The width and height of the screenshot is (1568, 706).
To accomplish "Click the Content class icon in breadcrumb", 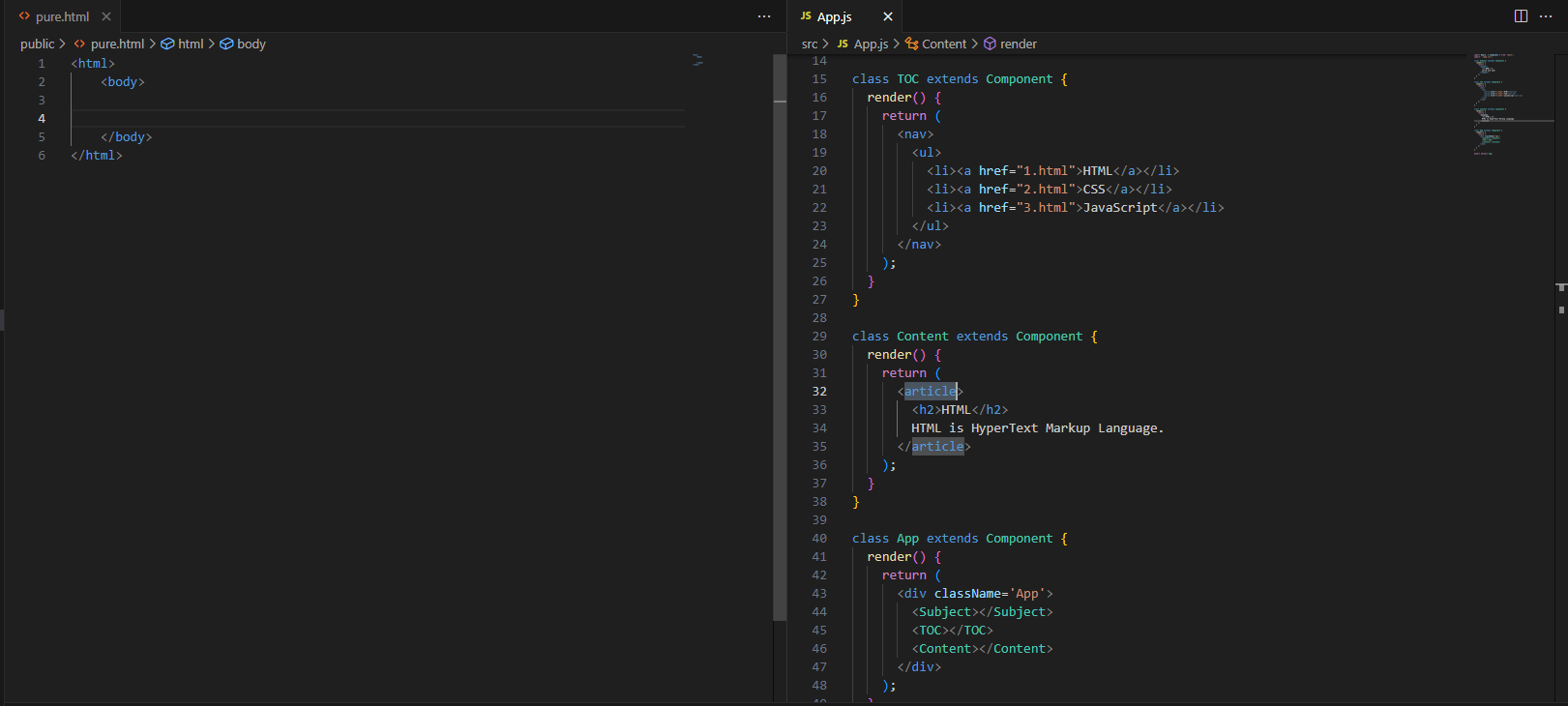I will pyautogui.click(x=911, y=44).
